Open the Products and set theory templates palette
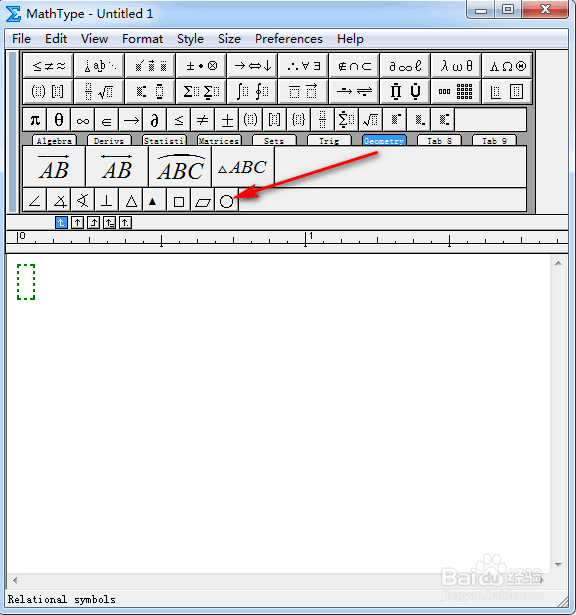 click(x=405, y=92)
